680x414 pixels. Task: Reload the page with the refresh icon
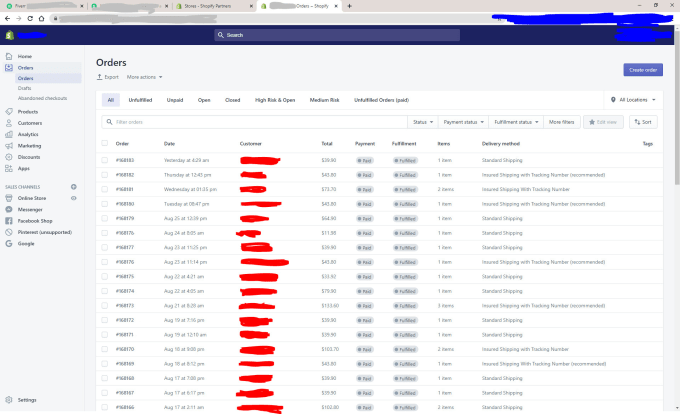click(30, 18)
